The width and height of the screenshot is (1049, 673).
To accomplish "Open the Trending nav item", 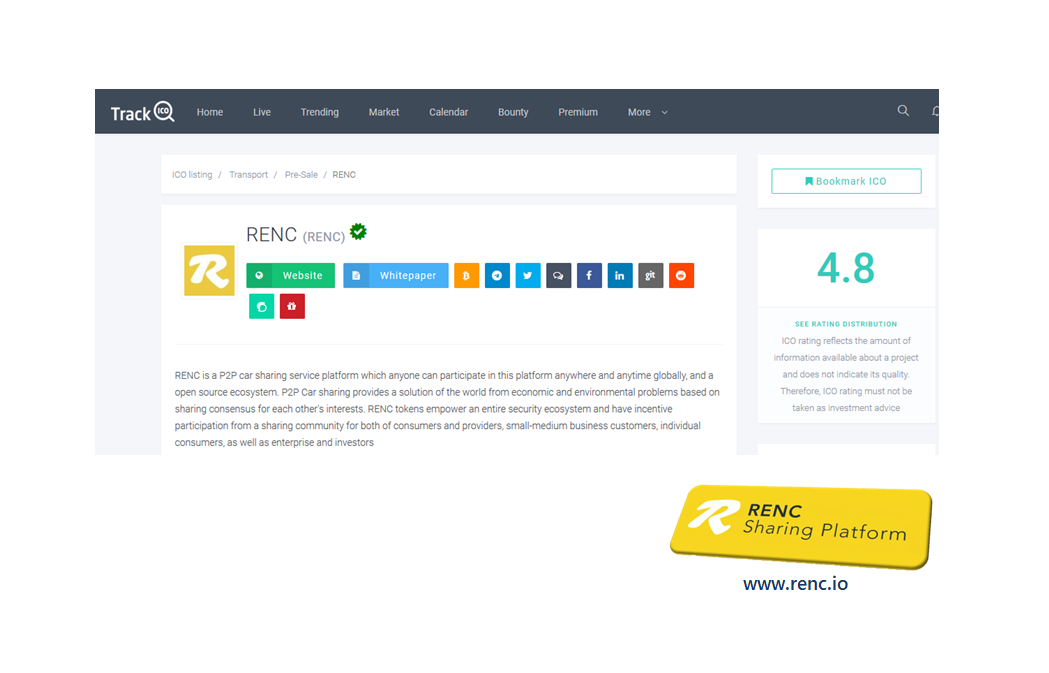I will [x=320, y=112].
